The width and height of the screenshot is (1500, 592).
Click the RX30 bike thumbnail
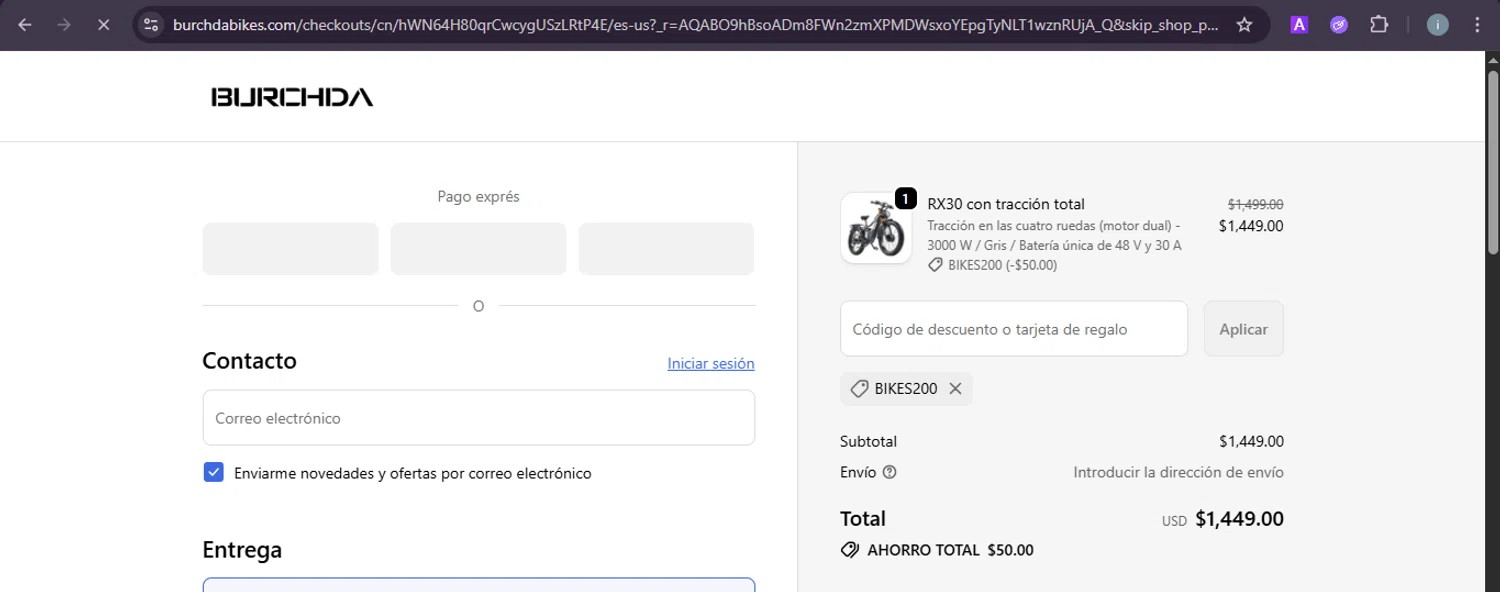pyautogui.click(x=876, y=228)
